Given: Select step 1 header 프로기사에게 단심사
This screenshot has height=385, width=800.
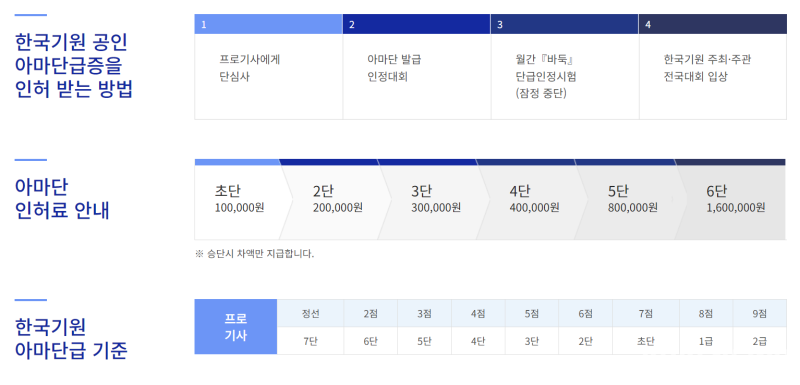Looking at the screenshot, I should [x=268, y=67].
